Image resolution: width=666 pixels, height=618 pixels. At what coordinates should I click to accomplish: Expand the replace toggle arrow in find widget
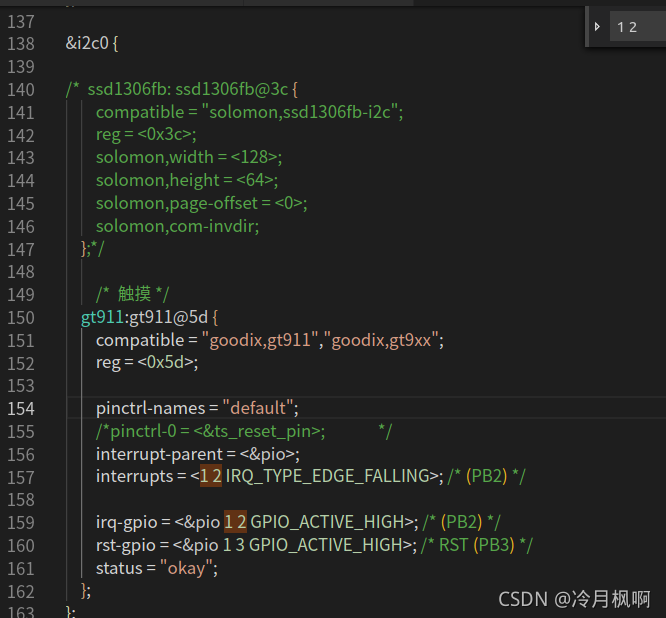click(x=597, y=27)
